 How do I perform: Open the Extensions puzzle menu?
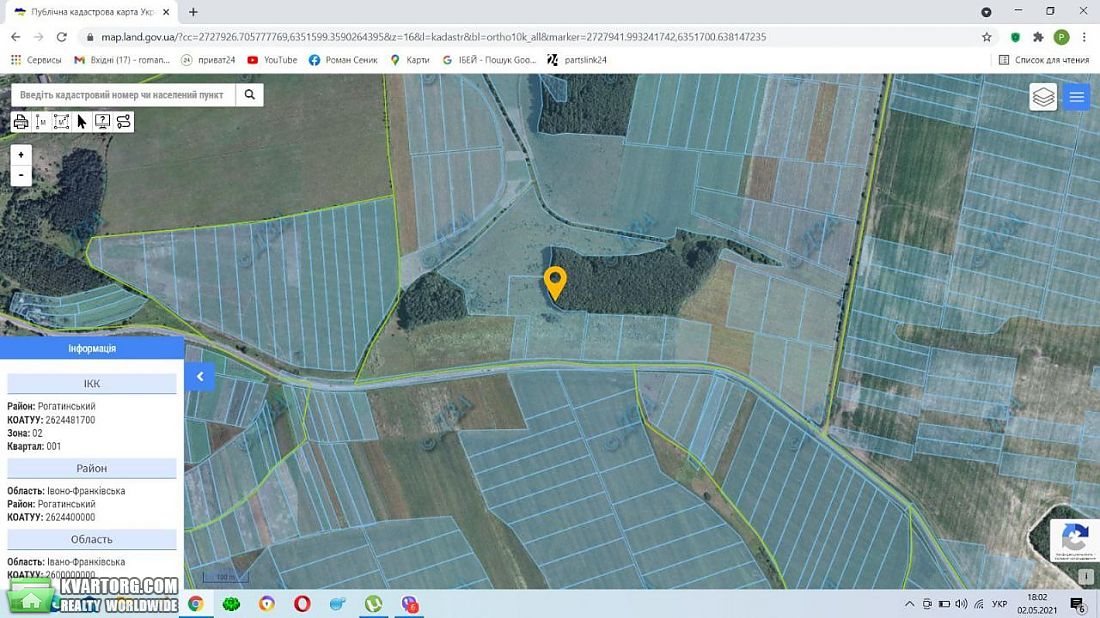tap(1038, 36)
